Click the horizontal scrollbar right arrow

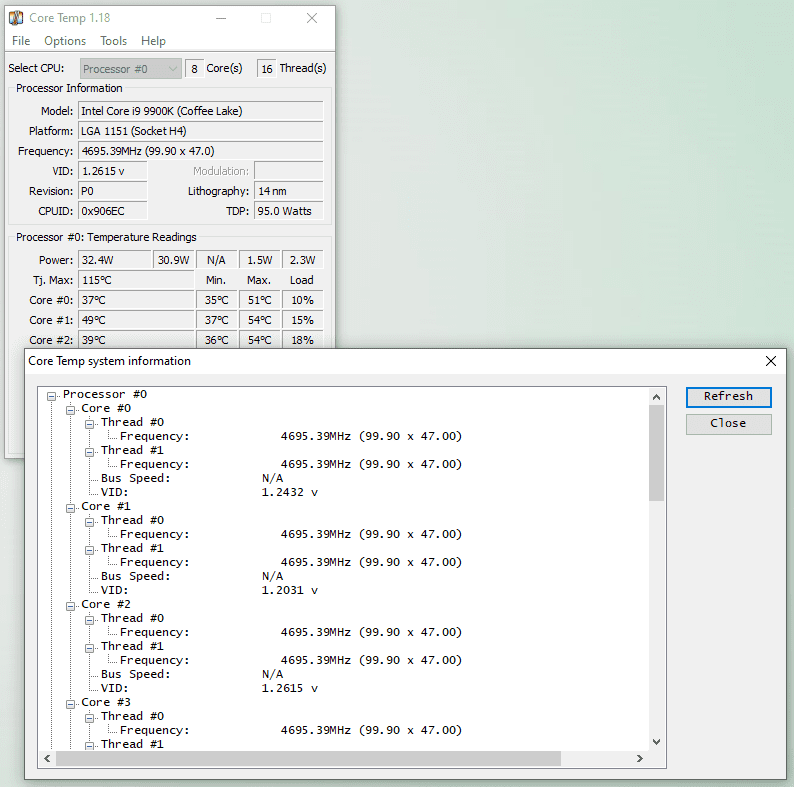pos(640,758)
